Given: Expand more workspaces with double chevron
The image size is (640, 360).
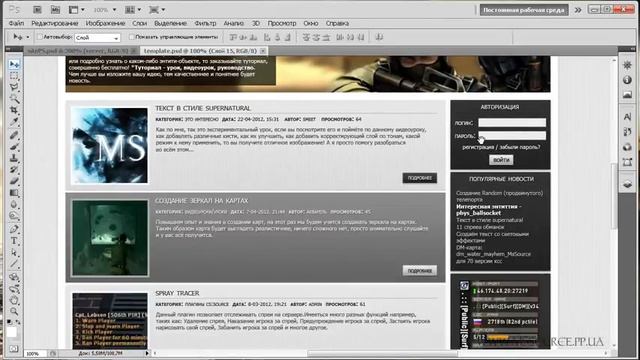Looking at the screenshot, I should (x=578, y=10).
